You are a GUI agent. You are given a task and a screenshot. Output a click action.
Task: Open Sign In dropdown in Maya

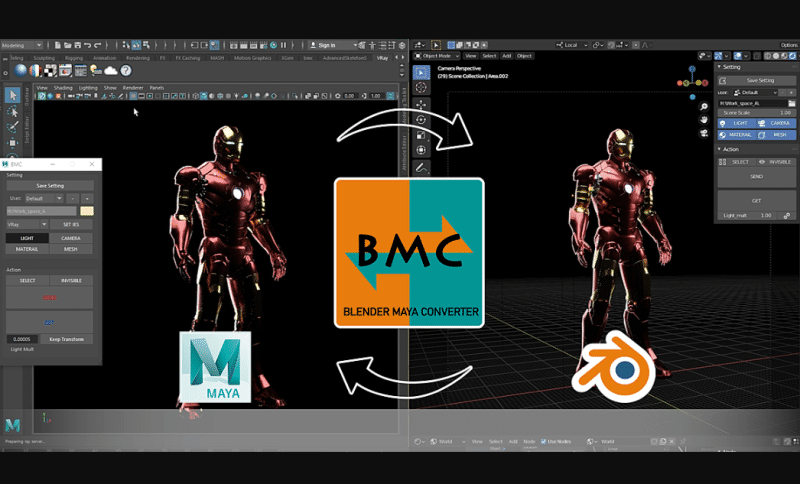333,45
